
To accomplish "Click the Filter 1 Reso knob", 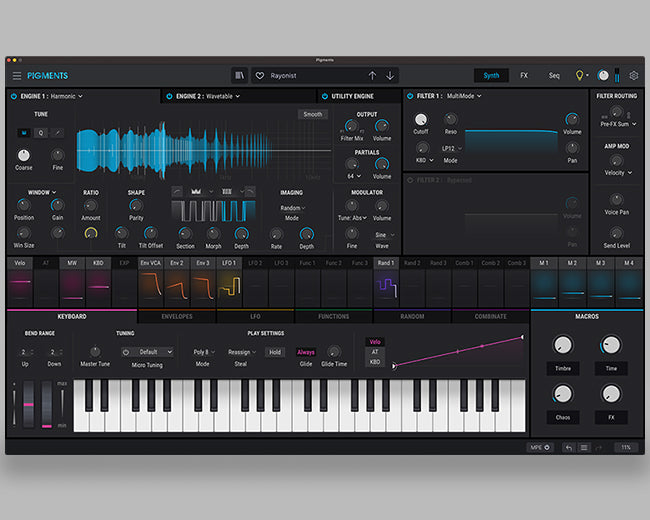I will point(451,119).
